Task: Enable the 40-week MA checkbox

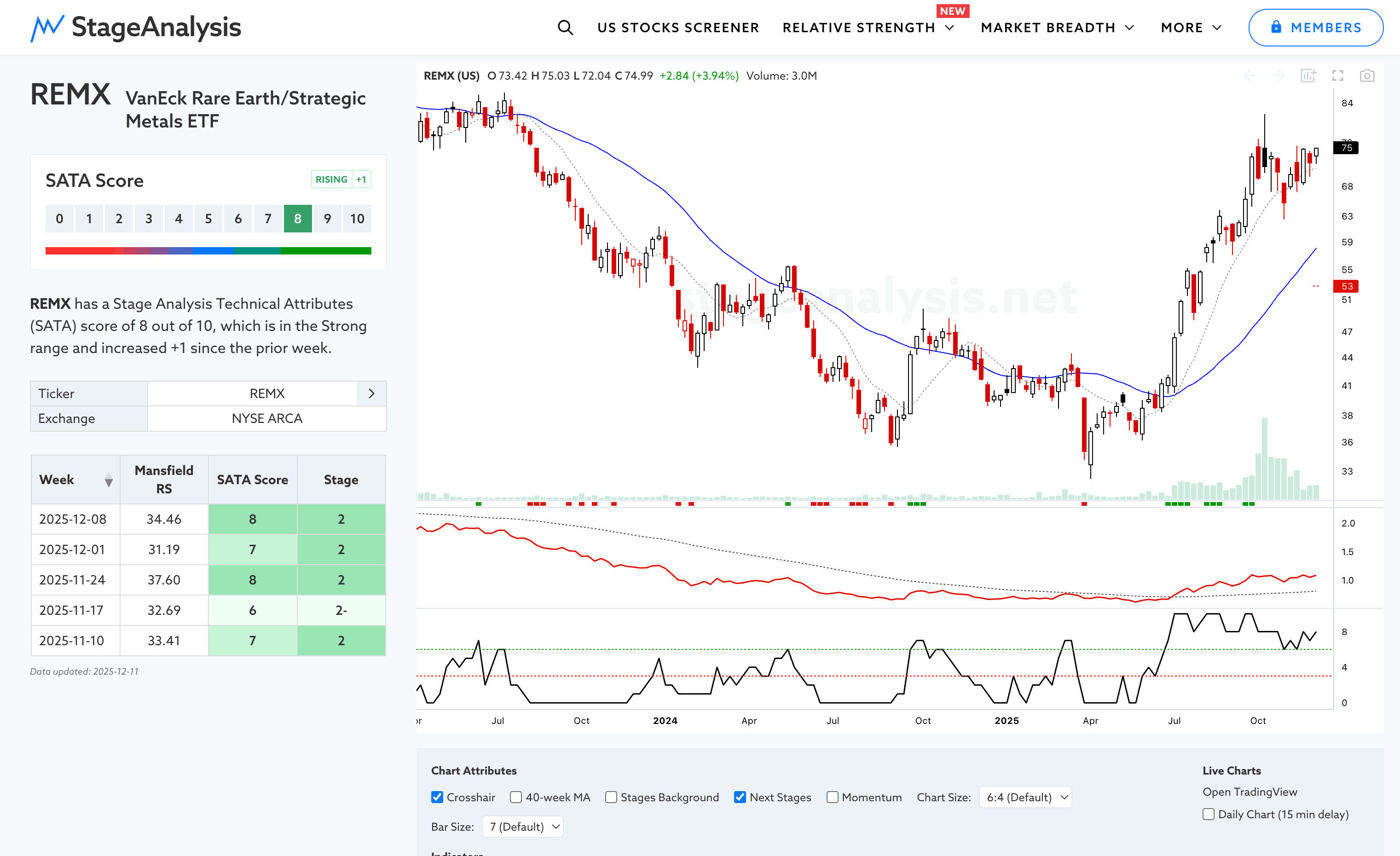Action: click(x=516, y=797)
